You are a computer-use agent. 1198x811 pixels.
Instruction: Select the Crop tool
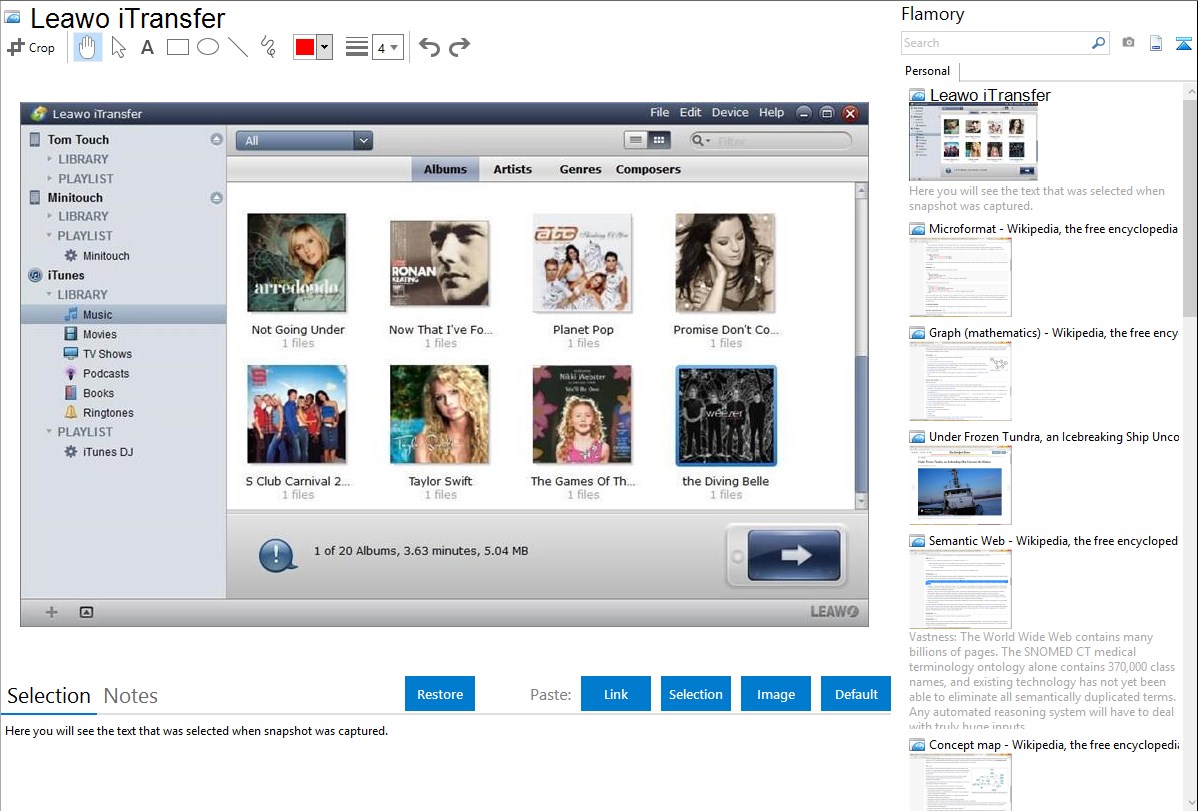[31, 47]
